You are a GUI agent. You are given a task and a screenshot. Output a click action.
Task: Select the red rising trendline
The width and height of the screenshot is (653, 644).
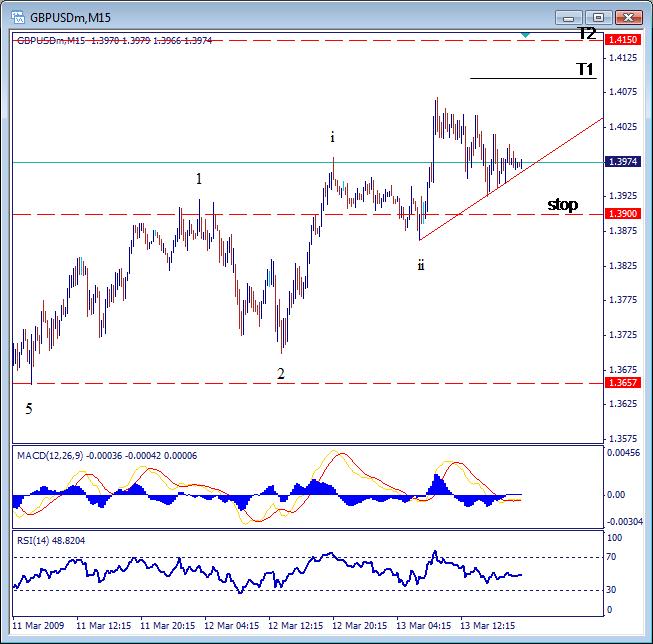click(511, 179)
